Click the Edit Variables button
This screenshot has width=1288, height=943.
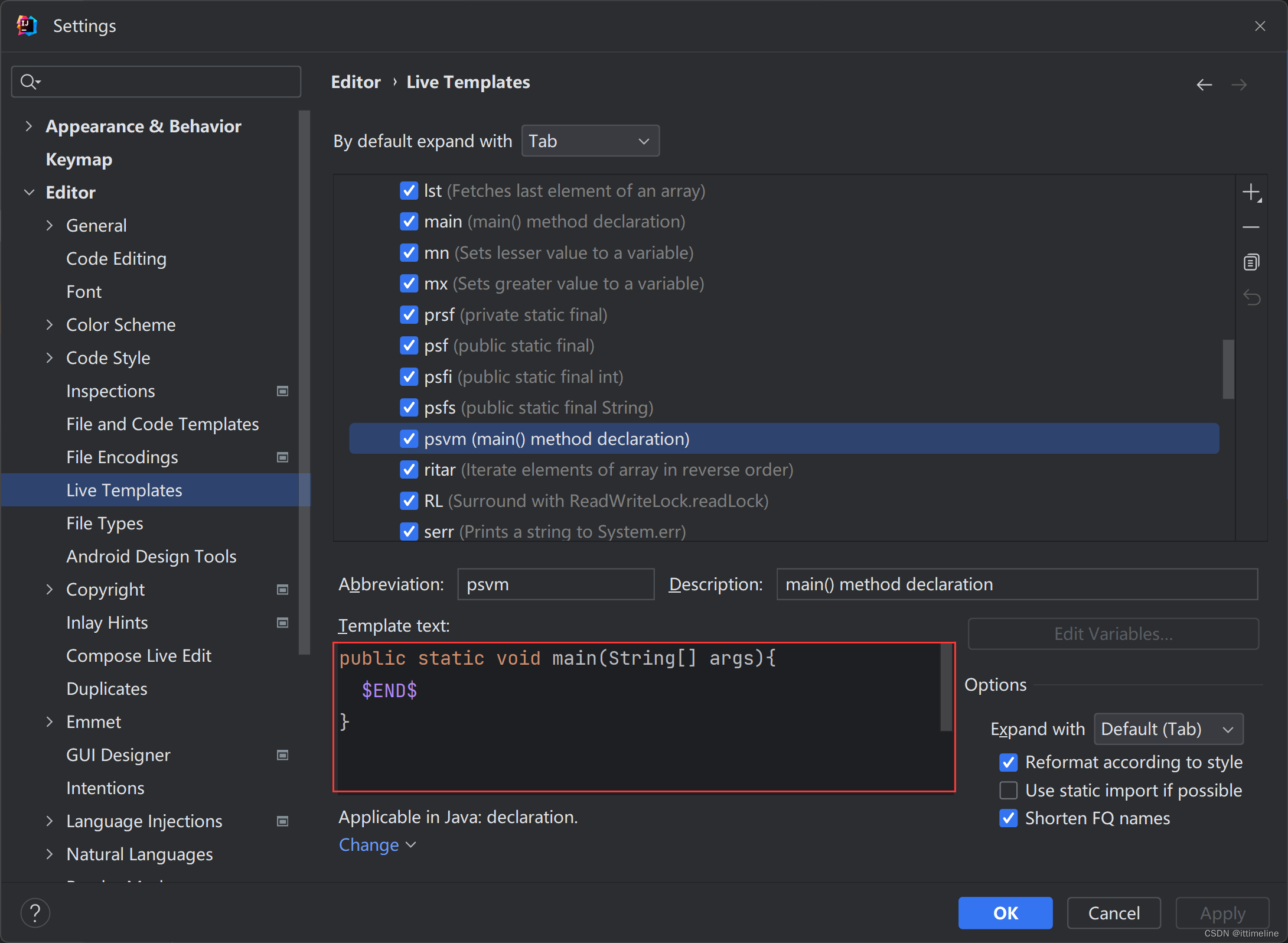[1113, 633]
